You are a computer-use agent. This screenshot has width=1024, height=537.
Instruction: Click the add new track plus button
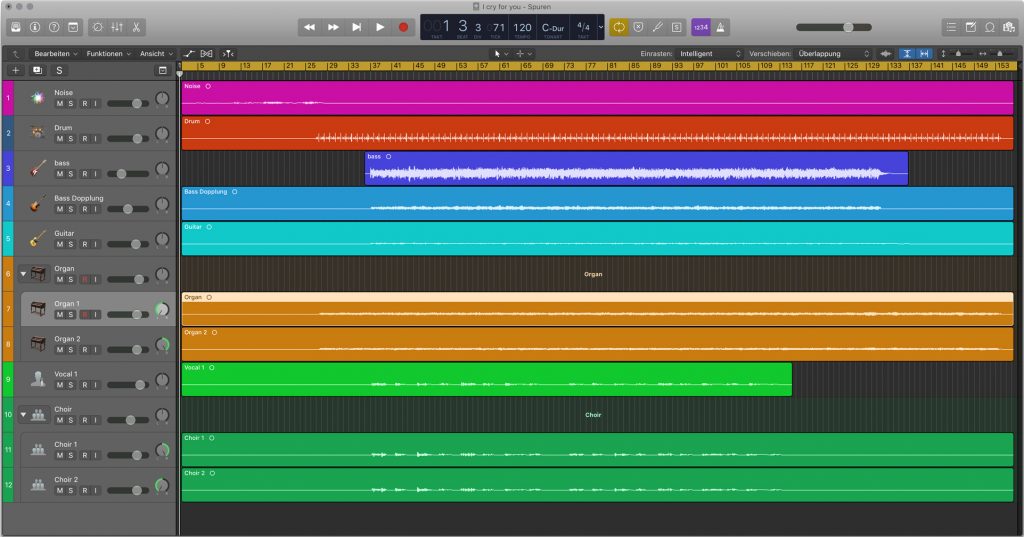(15, 70)
